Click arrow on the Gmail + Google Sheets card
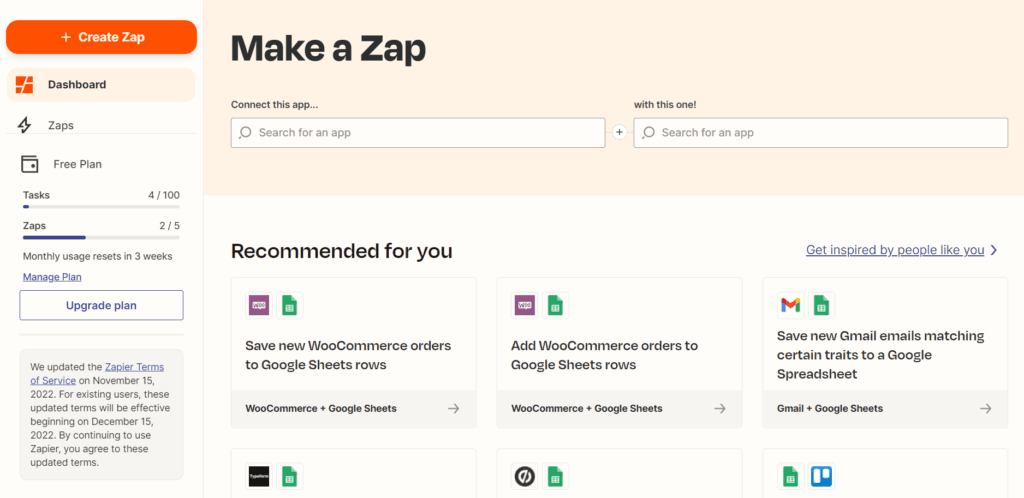 coord(985,408)
